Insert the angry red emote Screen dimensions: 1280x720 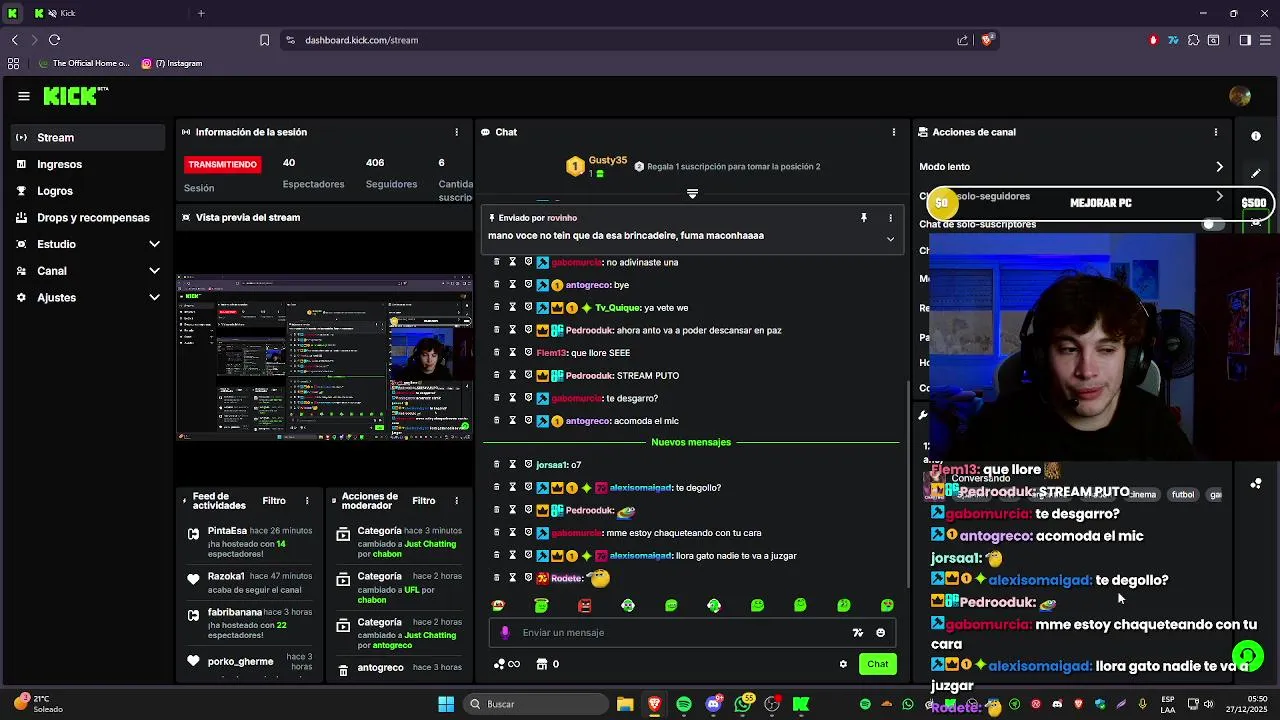[585, 605]
